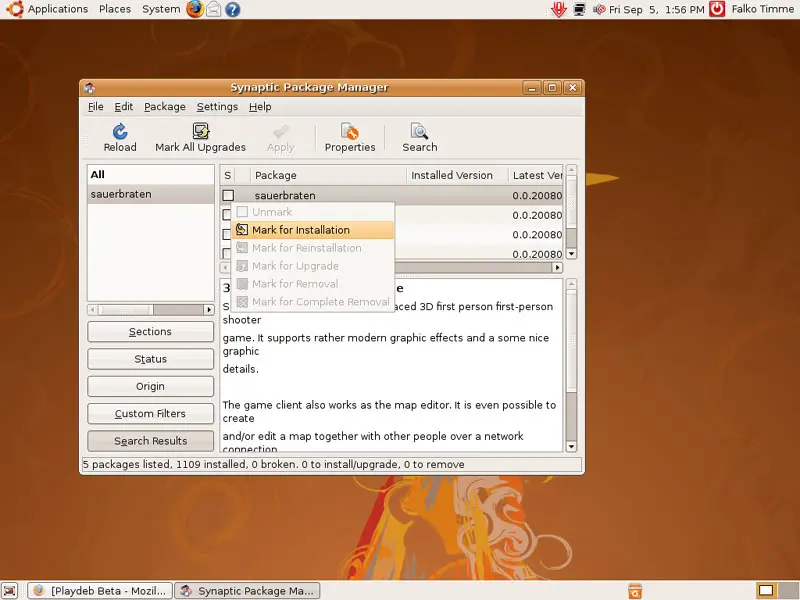Open the Applications menu in top panel

(x=58, y=9)
